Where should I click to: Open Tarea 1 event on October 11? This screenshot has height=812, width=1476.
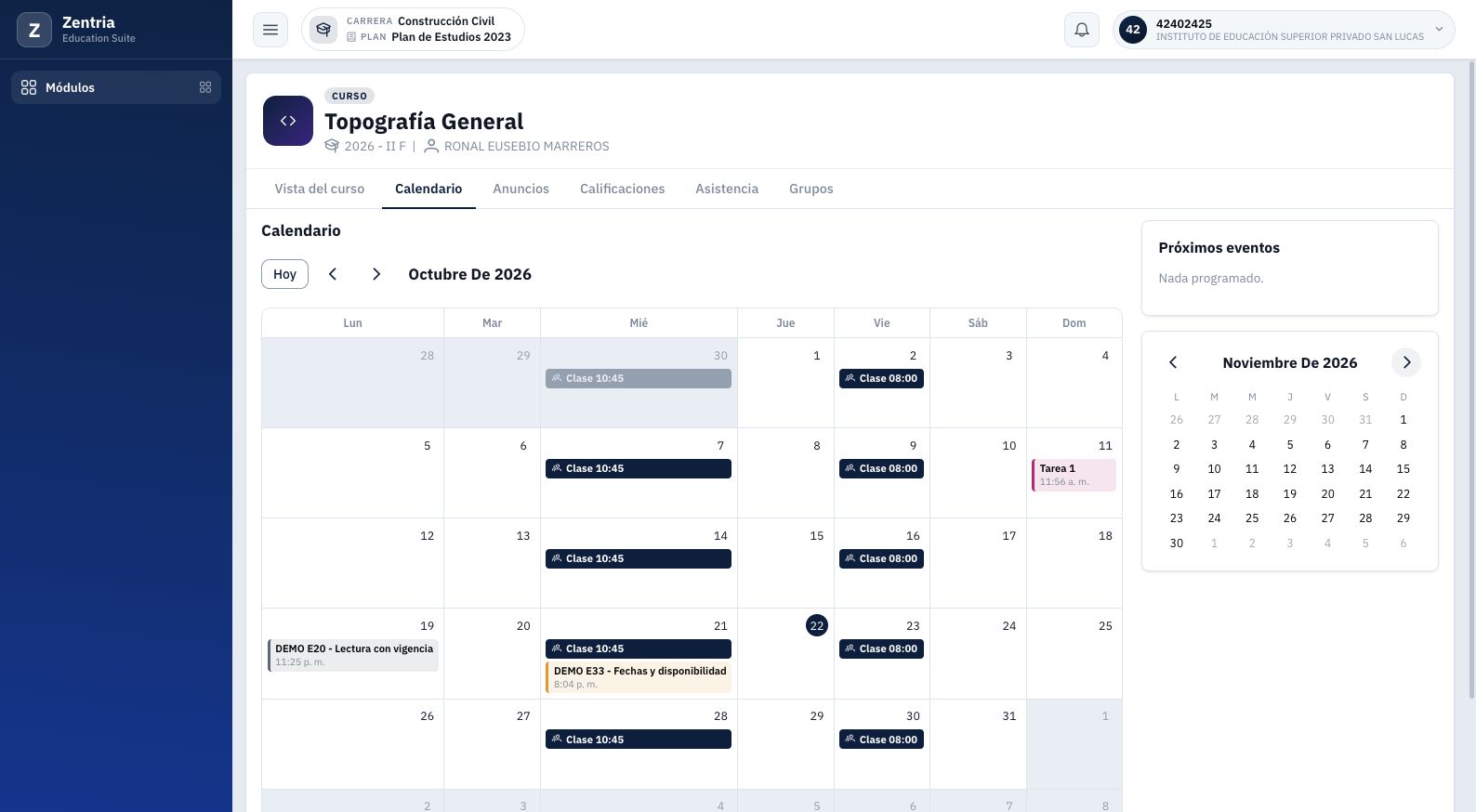1074,475
